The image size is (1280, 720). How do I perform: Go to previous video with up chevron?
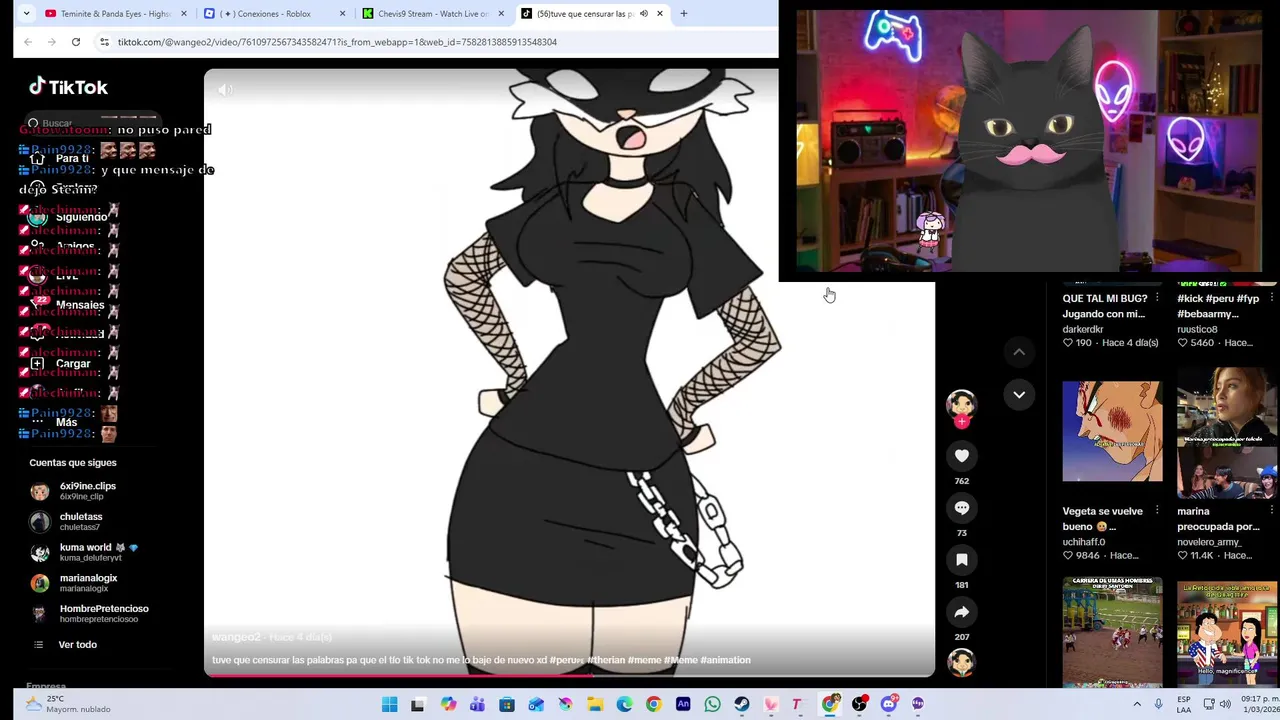pos(1019,352)
